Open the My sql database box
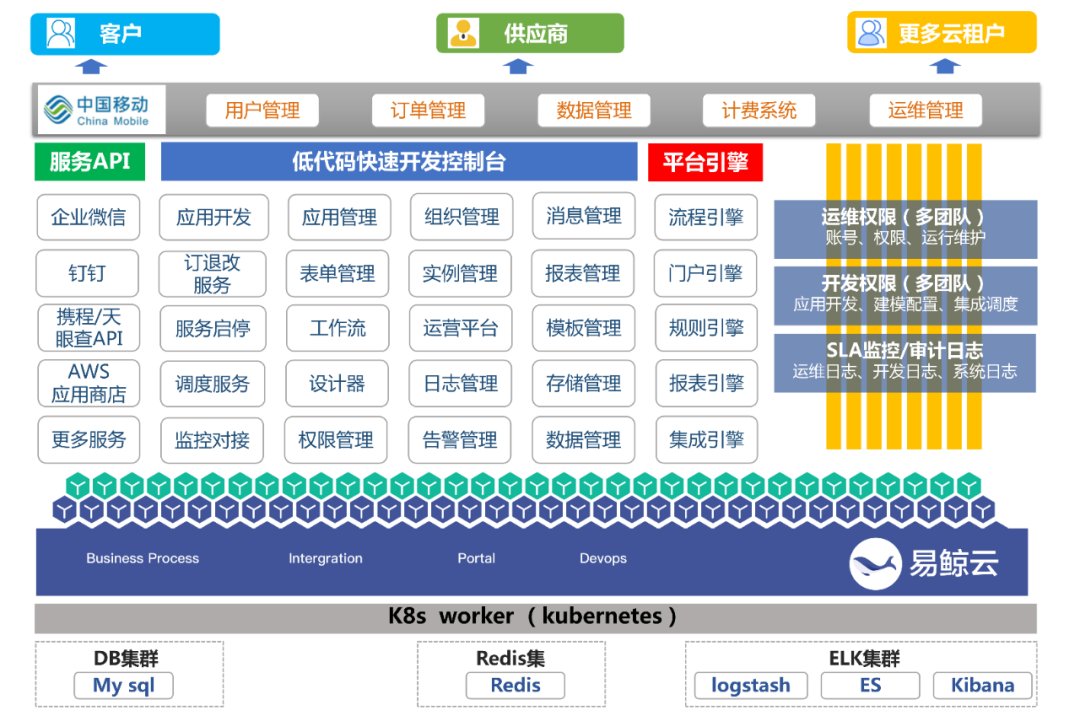The height and width of the screenshot is (721, 1080). [123, 685]
